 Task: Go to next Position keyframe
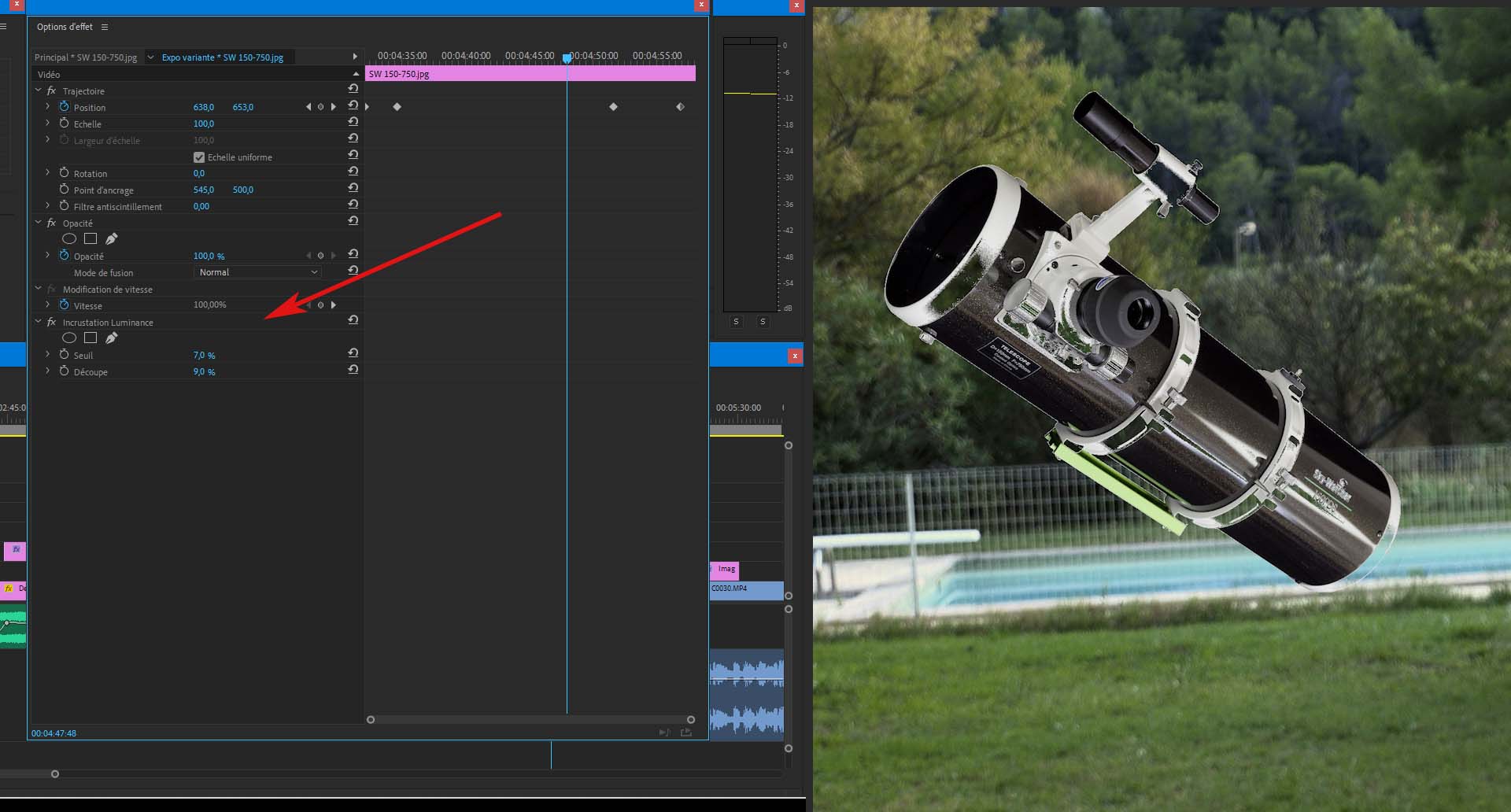pos(334,107)
